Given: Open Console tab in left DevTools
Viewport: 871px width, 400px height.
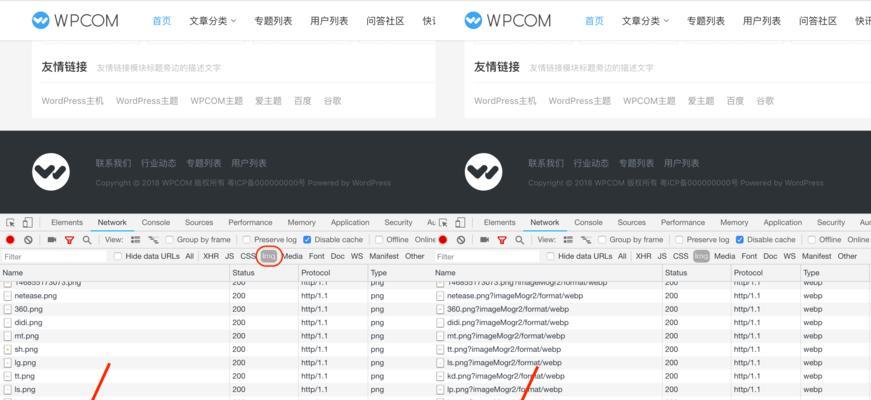Looking at the screenshot, I should 156,222.
